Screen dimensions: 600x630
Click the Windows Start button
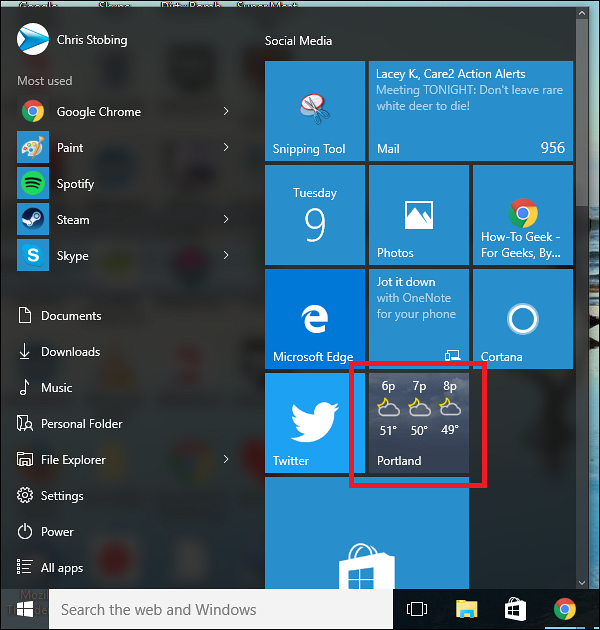(24, 608)
